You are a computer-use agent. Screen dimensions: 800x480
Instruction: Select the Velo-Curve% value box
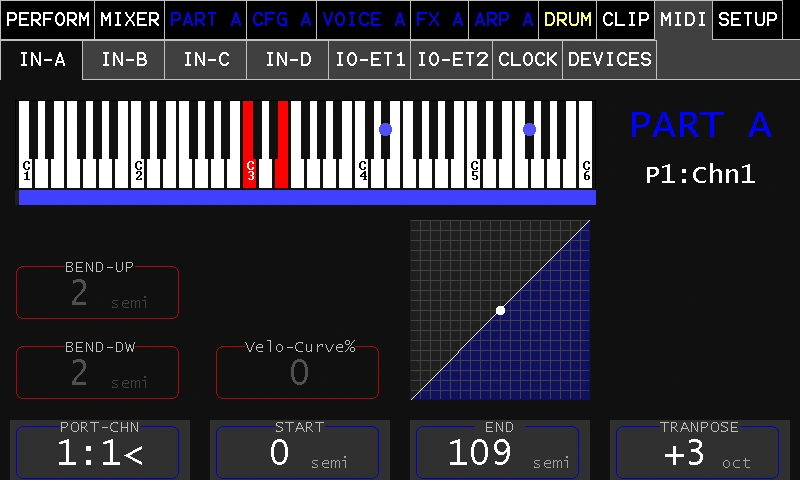pos(297,372)
